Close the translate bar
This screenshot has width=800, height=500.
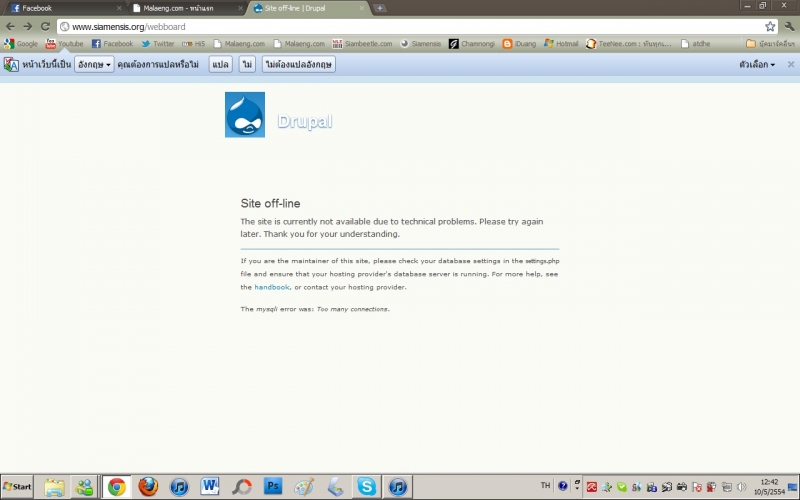791,64
